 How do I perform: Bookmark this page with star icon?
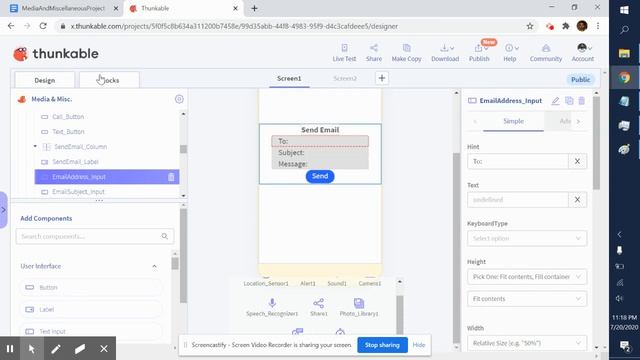(x=530, y=26)
